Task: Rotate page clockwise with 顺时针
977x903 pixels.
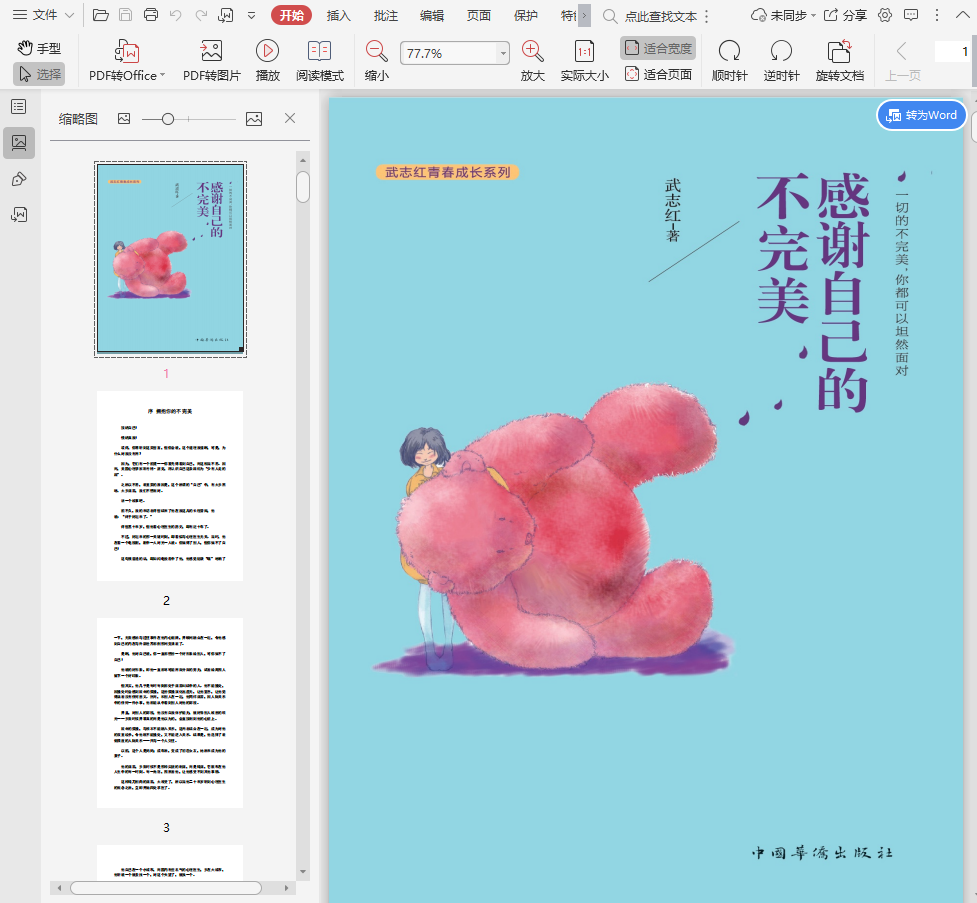Action: point(729,52)
